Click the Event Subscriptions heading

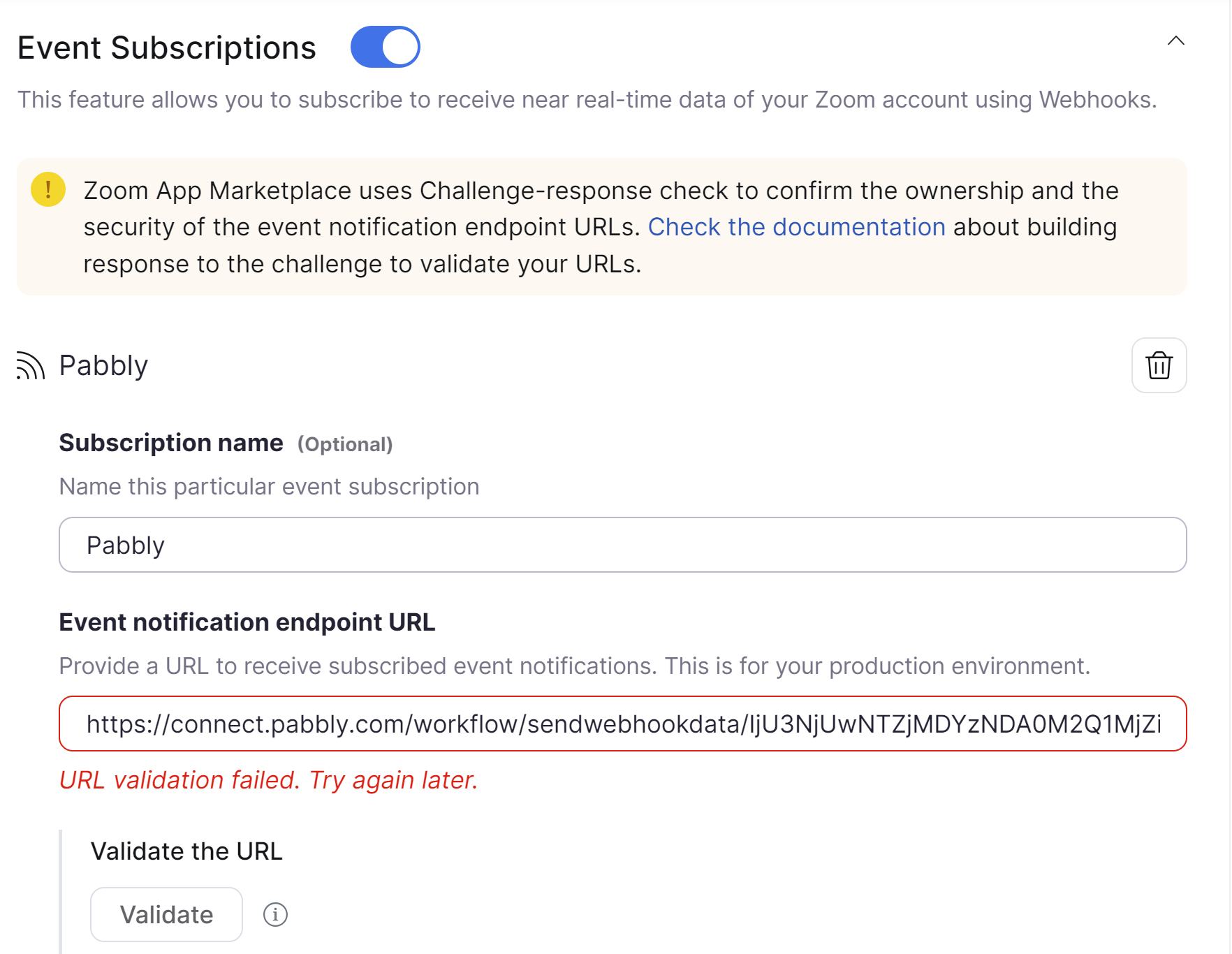click(167, 47)
